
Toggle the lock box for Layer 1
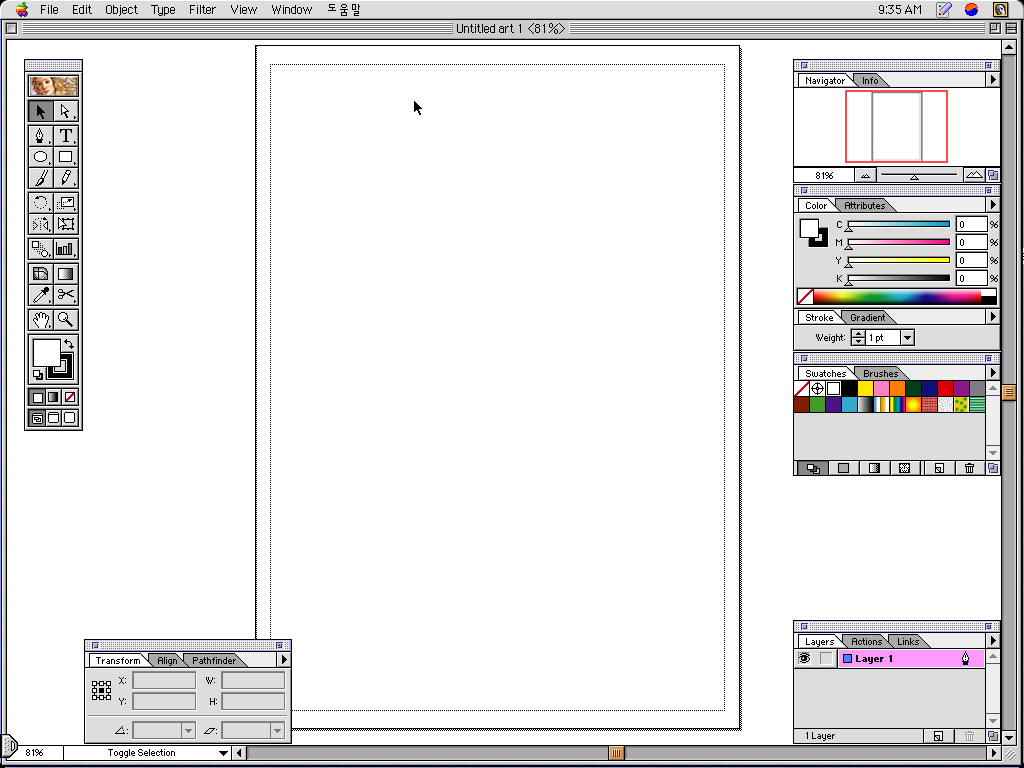825,659
